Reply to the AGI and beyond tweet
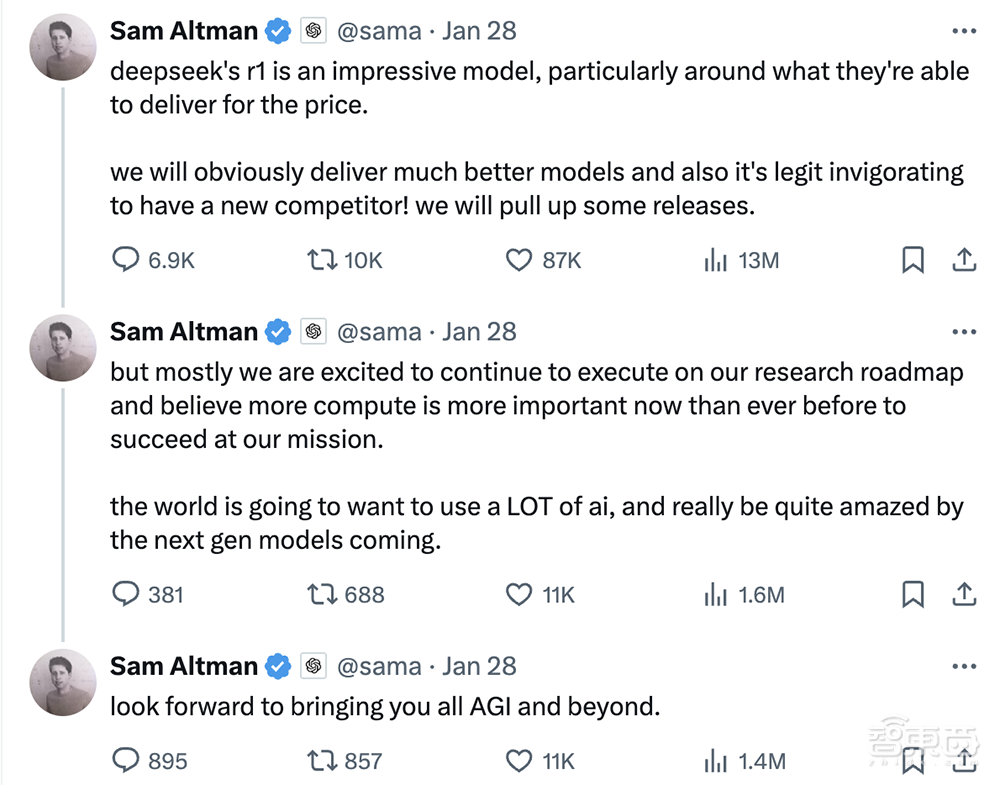This screenshot has height=785, width=1000. pyautogui.click(x=125, y=760)
